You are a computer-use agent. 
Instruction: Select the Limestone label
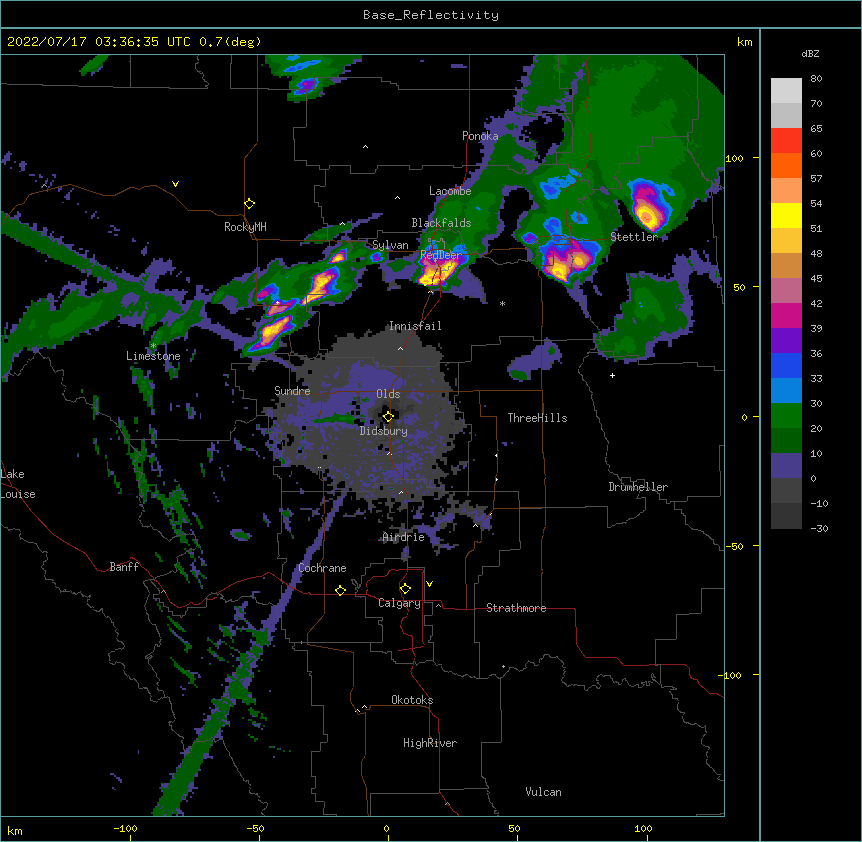[153, 356]
